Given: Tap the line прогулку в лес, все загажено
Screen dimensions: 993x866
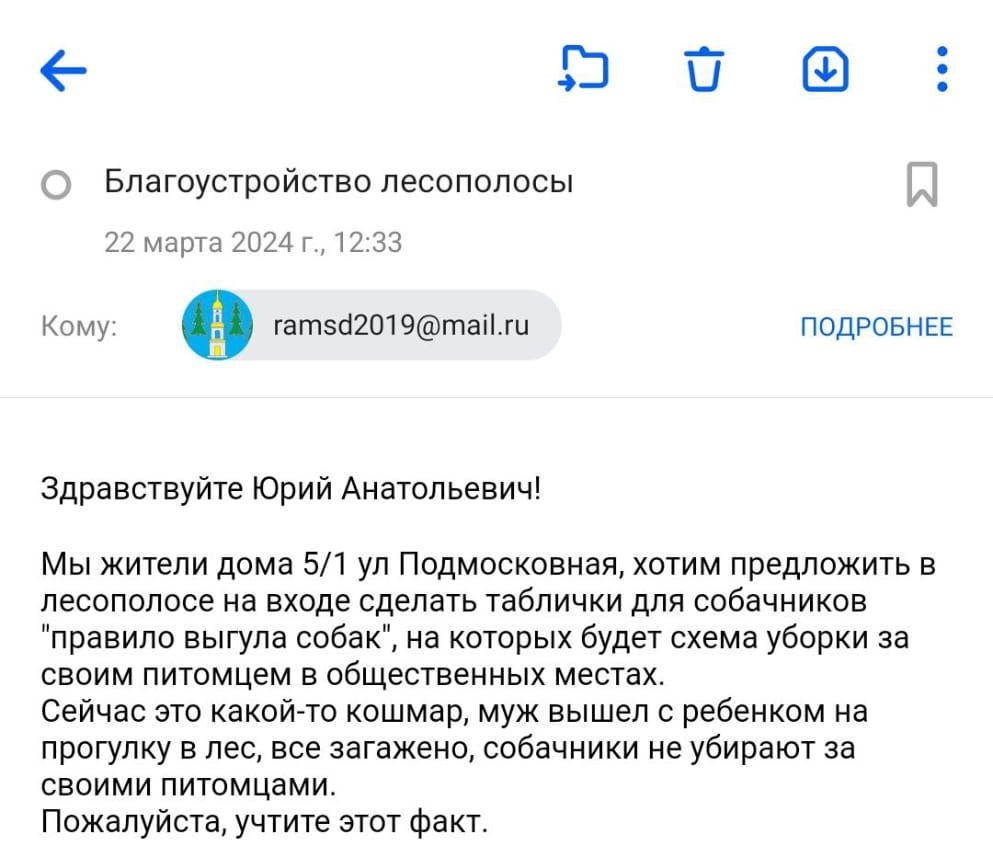Looking at the screenshot, I should (x=447, y=749).
